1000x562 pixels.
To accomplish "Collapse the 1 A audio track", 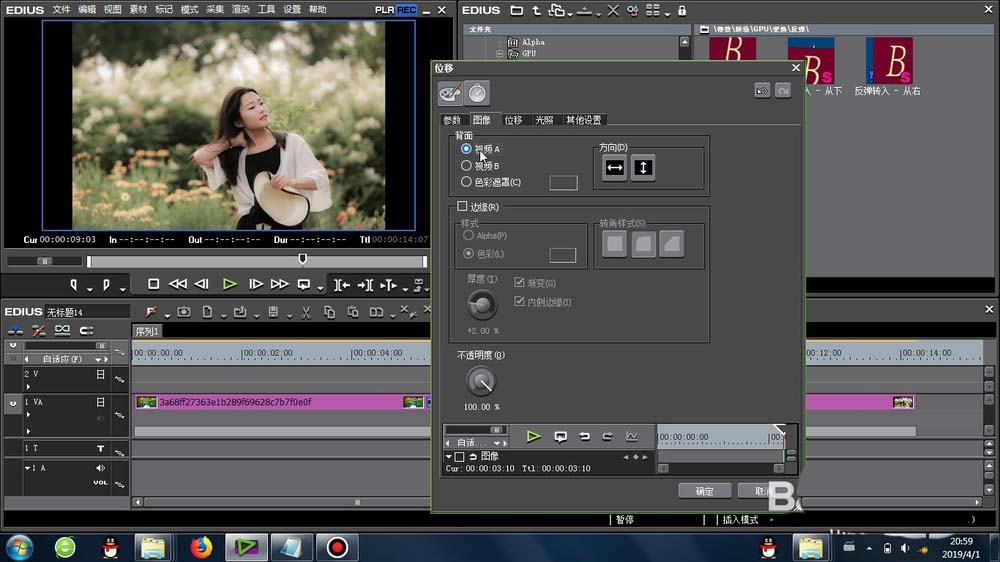I will pos(27,468).
